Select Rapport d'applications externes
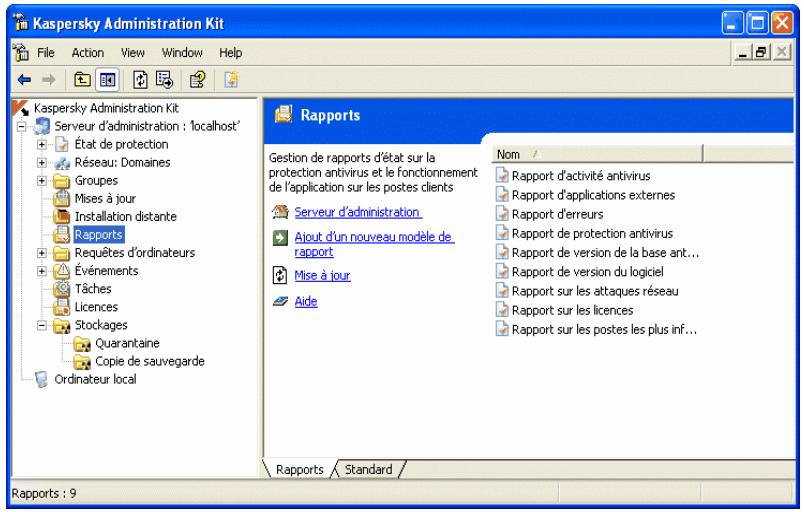The height and width of the screenshot is (512, 804). (x=593, y=195)
